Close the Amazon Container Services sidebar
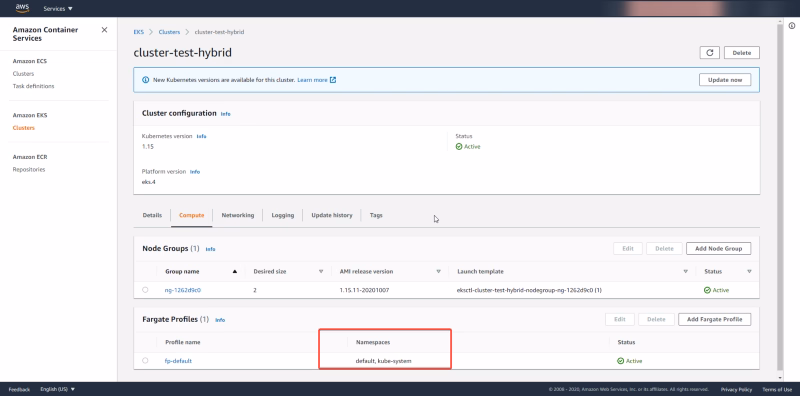Screen dimensions: 800x396 click(x=104, y=30)
